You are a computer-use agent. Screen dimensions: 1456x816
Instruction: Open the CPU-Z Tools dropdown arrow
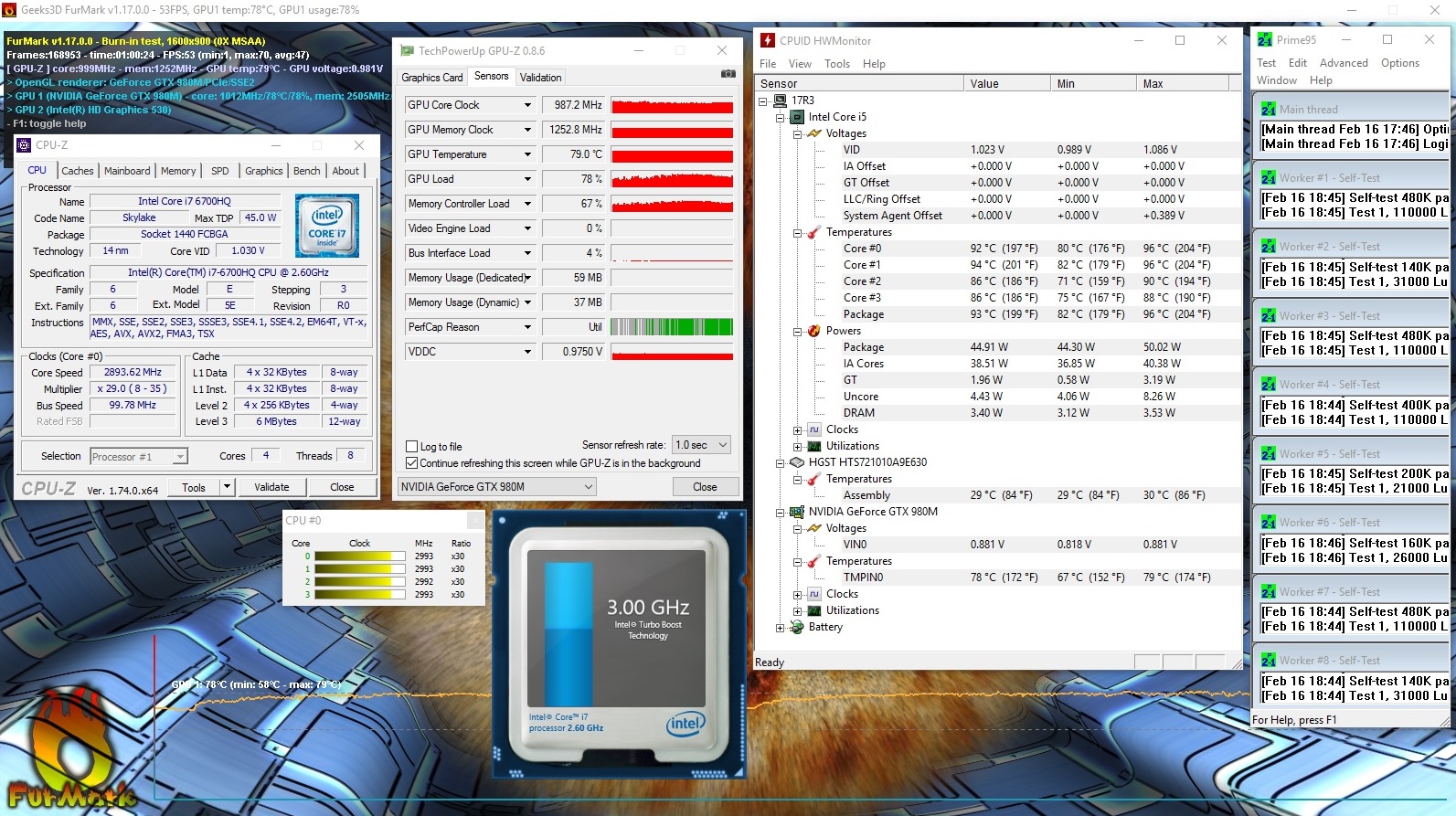(x=228, y=487)
